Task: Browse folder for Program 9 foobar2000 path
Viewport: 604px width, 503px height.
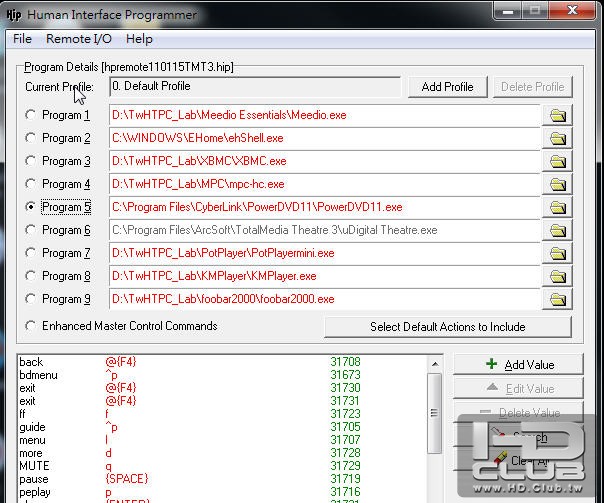Action: coord(557,299)
